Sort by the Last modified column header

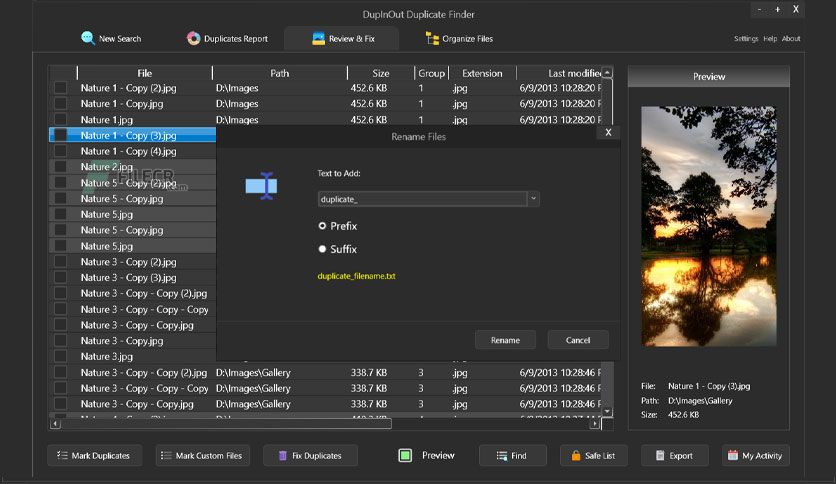coord(560,73)
